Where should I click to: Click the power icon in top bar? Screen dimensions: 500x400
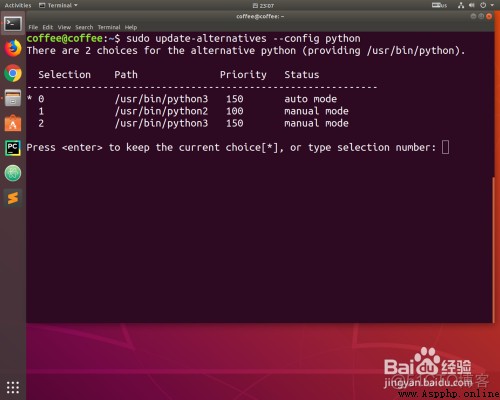[483, 5]
